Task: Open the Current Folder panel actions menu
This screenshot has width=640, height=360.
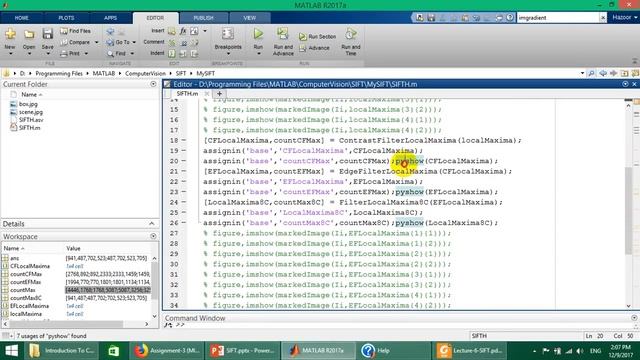Action: pos(153,84)
